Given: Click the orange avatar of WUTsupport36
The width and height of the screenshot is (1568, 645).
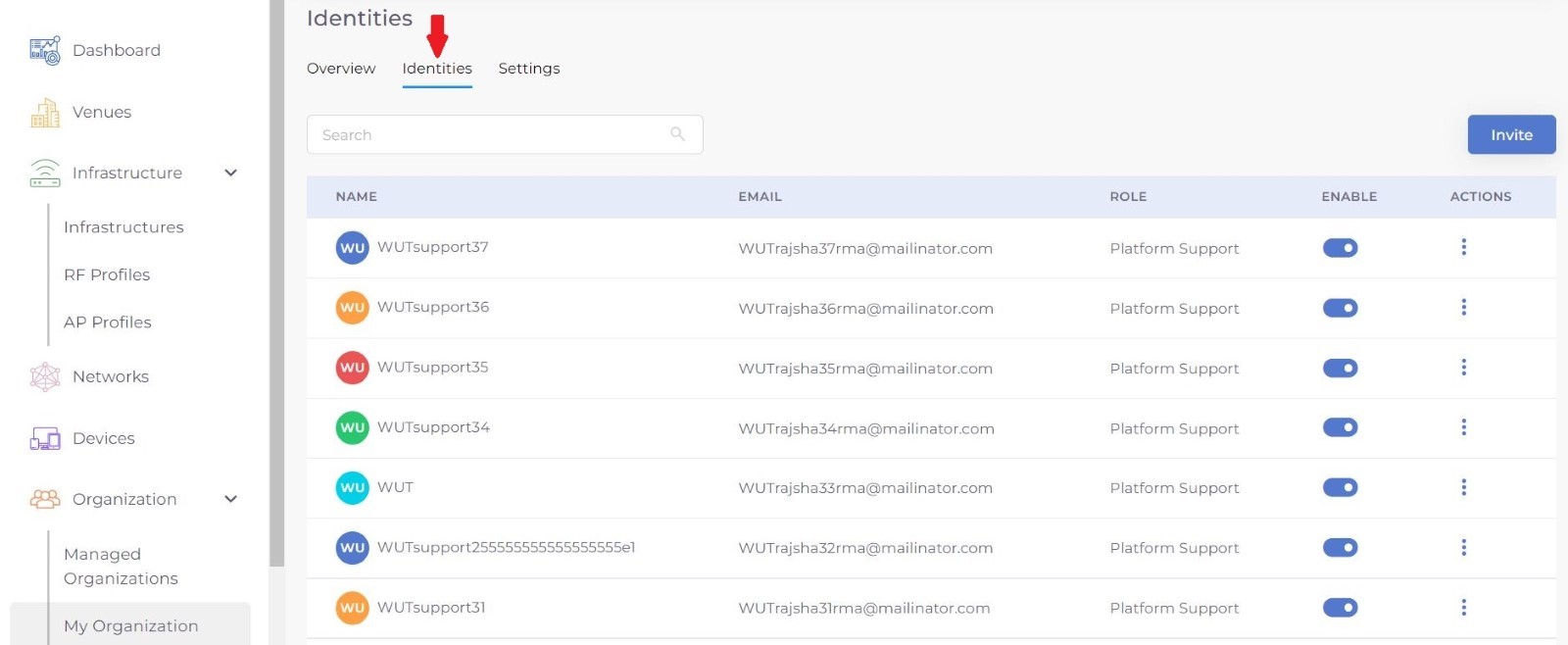Looking at the screenshot, I should pyautogui.click(x=352, y=308).
